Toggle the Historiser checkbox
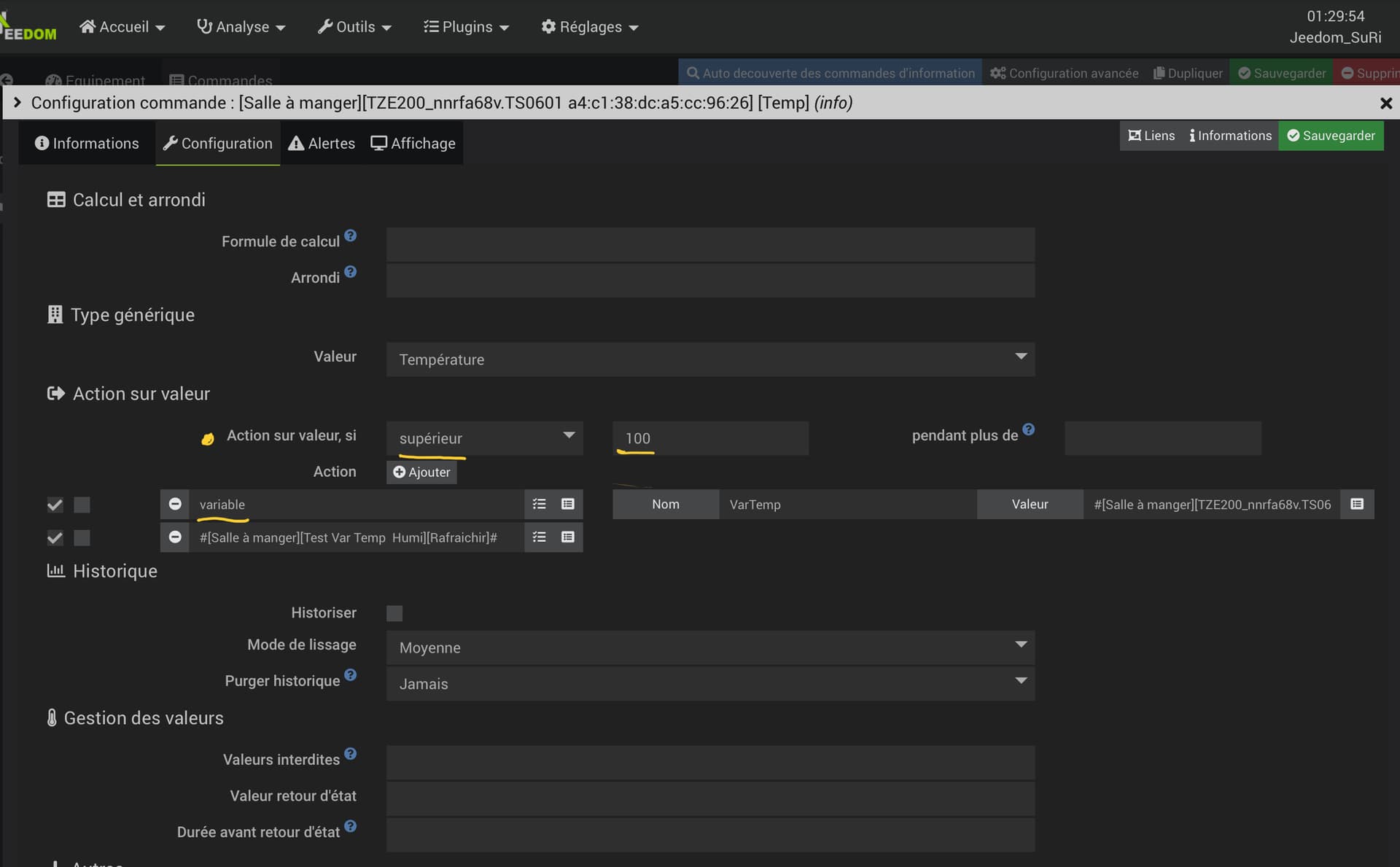Image resolution: width=1400 pixels, height=867 pixels. (x=394, y=613)
